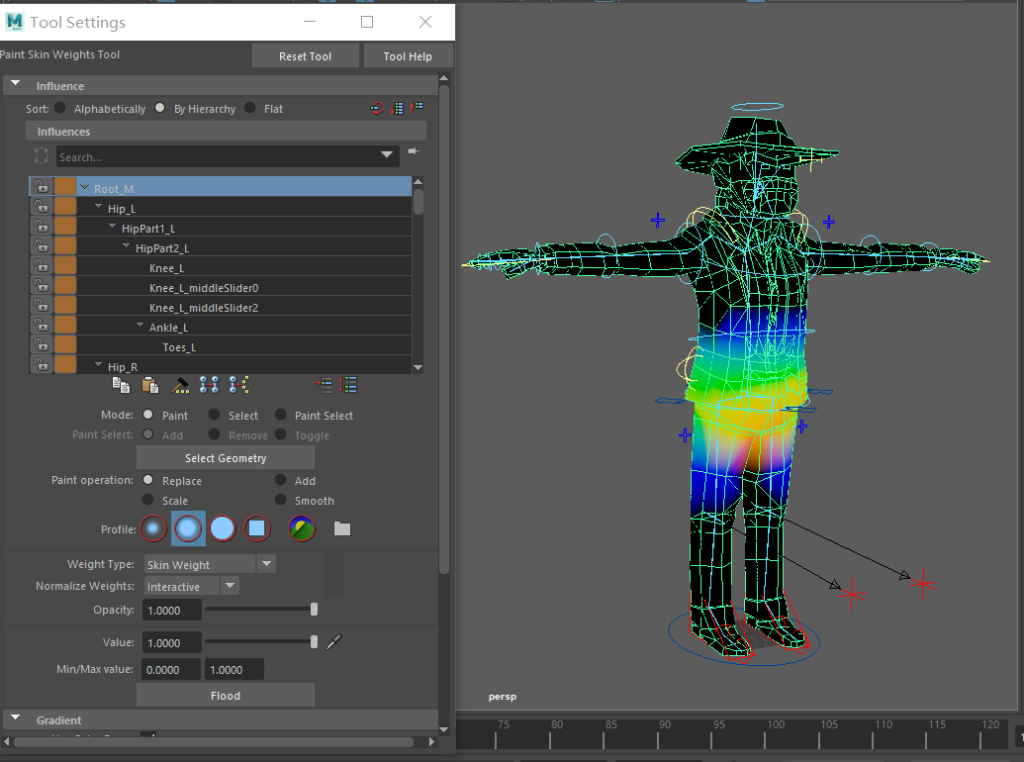1024x762 pixels.
Task: Click the pin icon right of Search
Action: [x=413, y=151]
